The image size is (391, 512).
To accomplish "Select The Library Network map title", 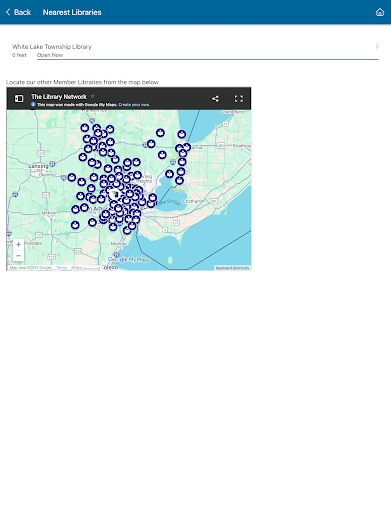I will (x=59, y=97).
